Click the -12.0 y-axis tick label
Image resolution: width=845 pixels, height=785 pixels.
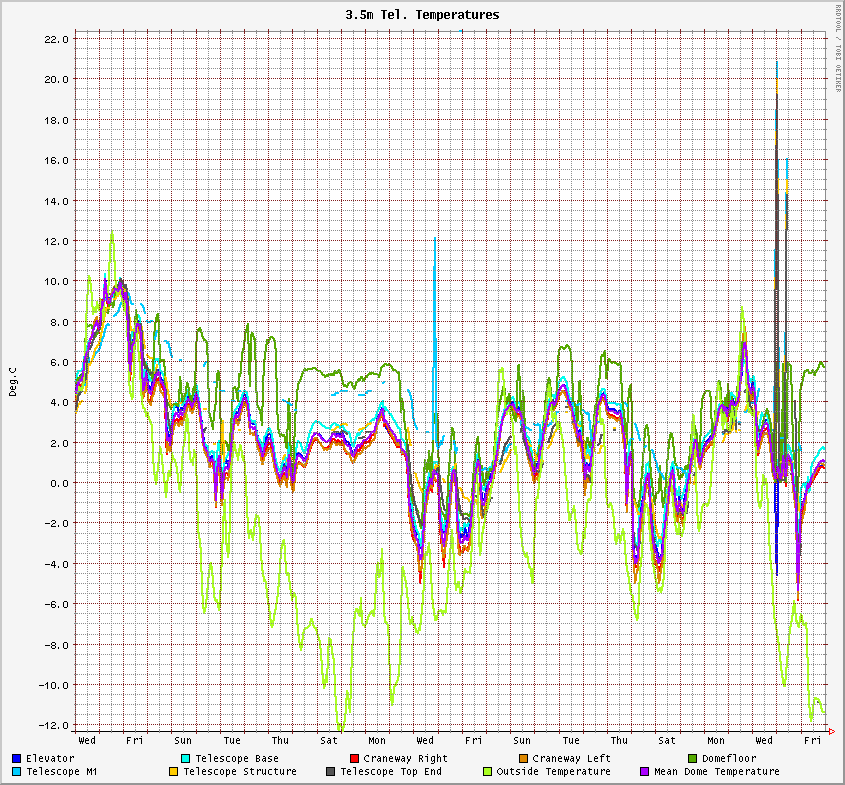(x=54, y=725)
